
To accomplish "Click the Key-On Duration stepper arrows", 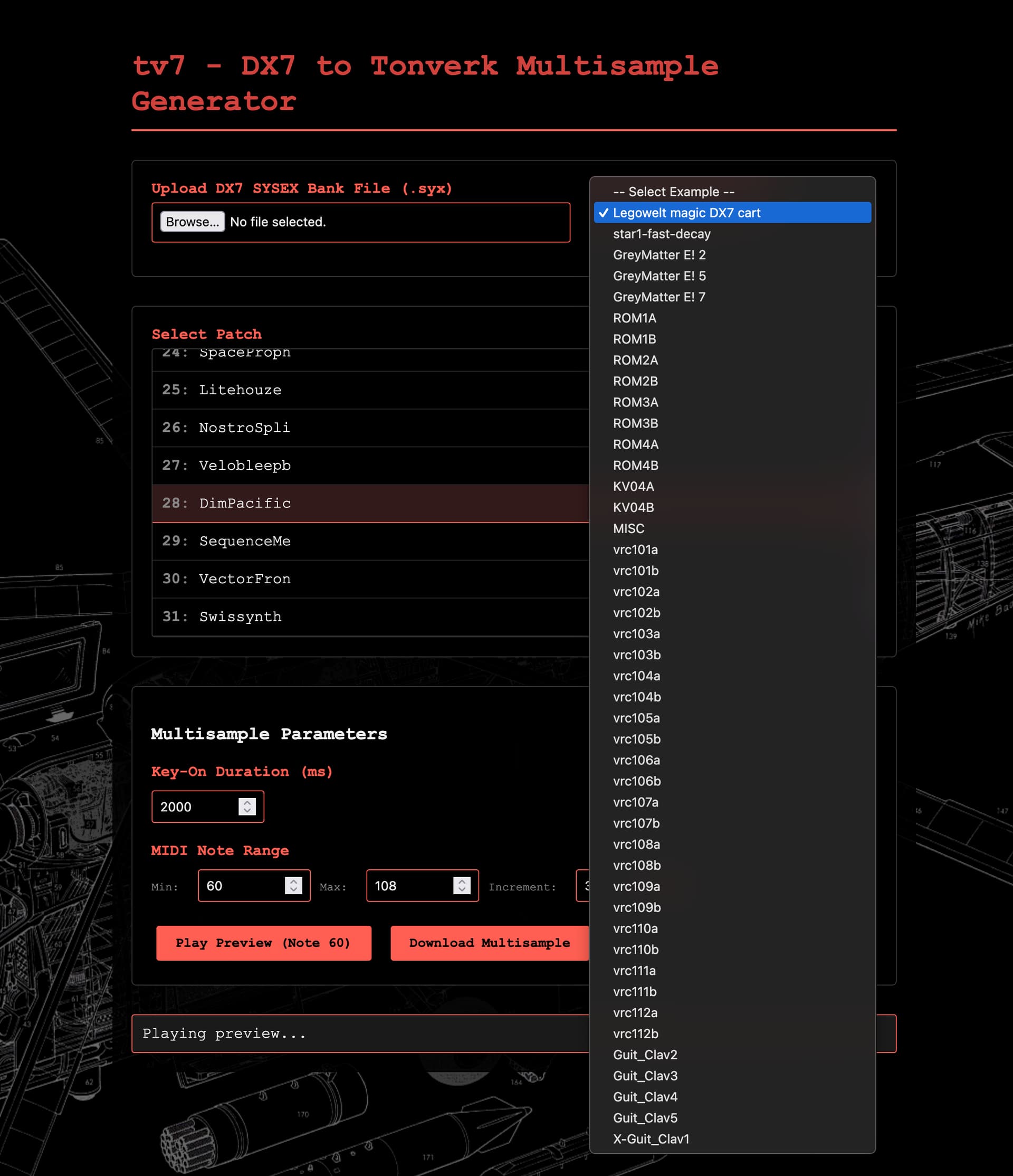I will pyautogui.click(x=247, y=807).
